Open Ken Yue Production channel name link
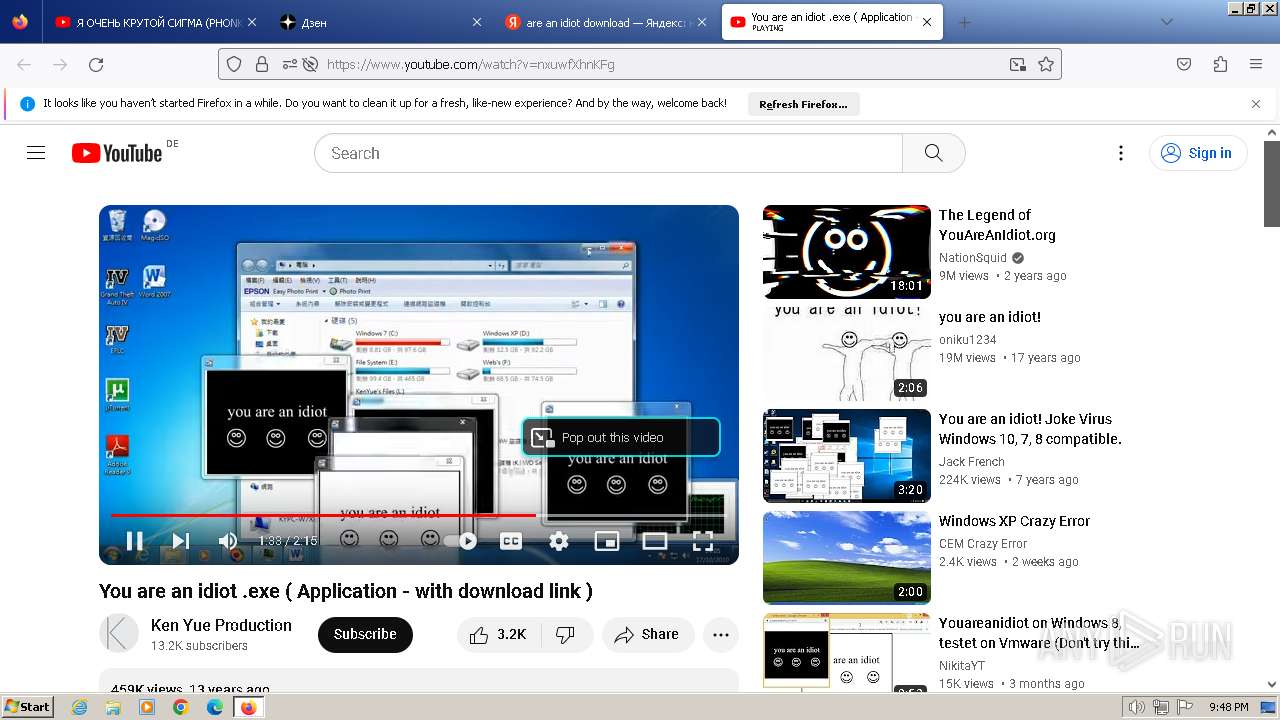Image resolution: width=1280 pixels, height=720 pixels. pyautogui.click(x=221, y=625)
